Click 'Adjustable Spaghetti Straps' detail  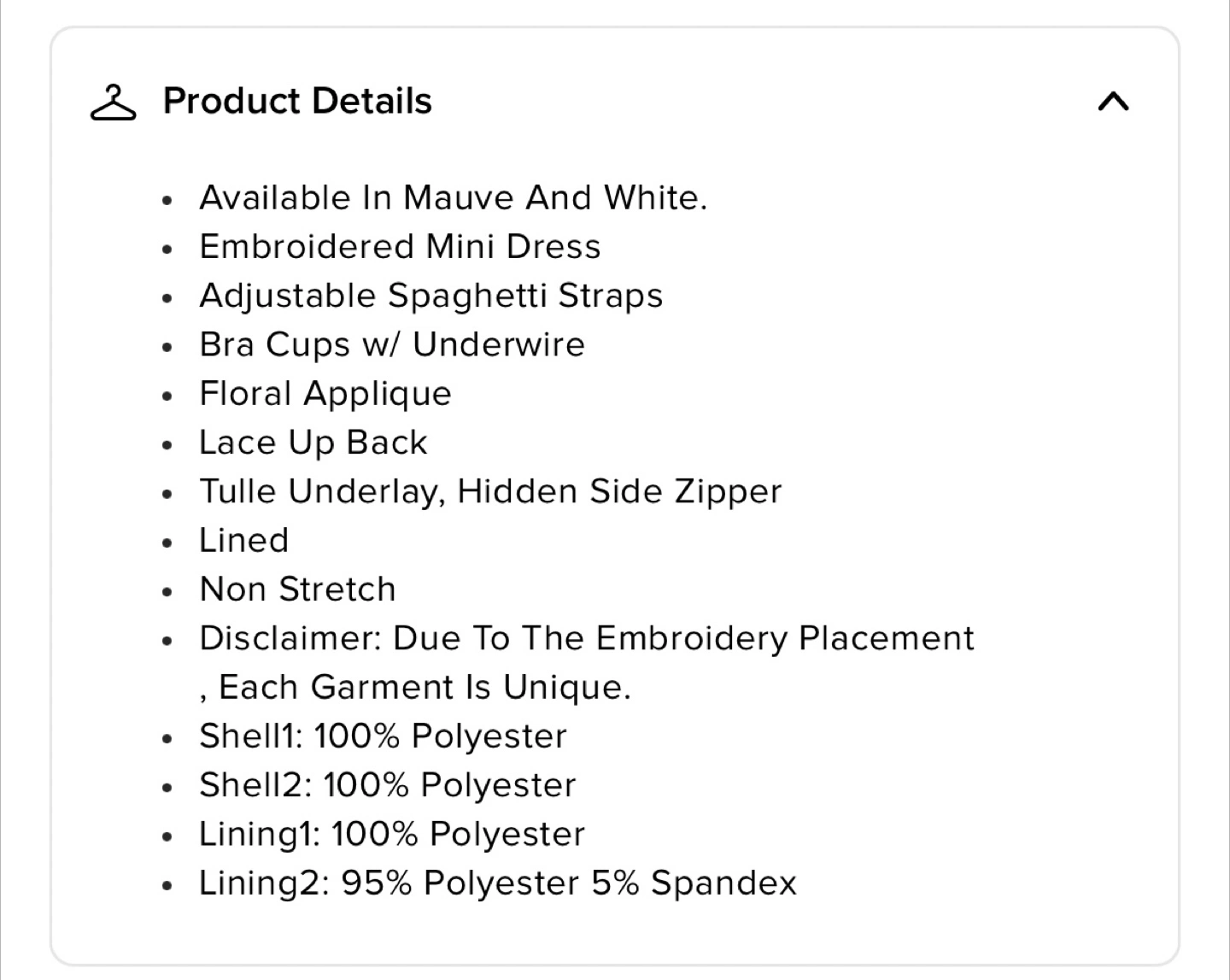coord(431,296)
